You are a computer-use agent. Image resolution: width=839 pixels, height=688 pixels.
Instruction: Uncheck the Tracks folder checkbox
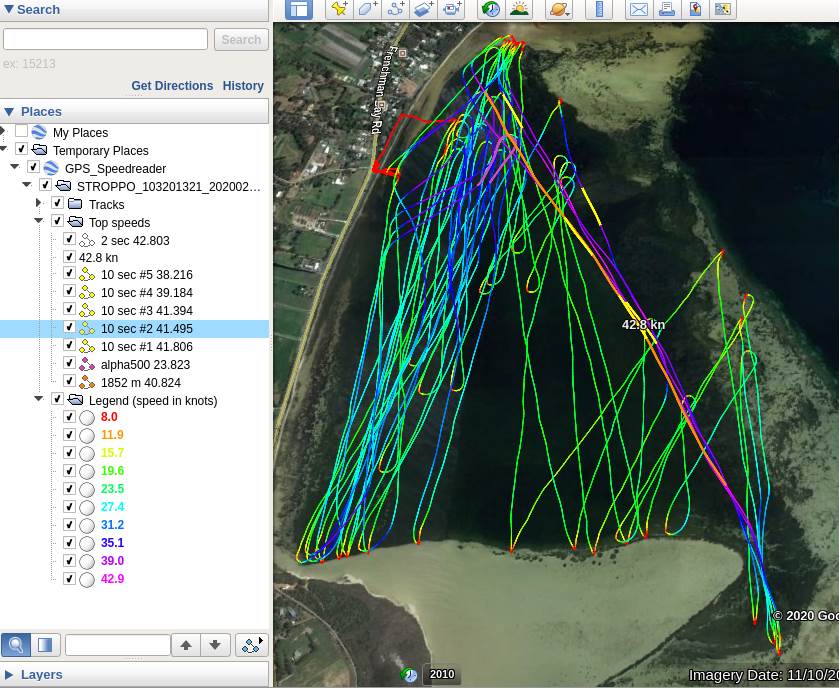[x=57, y=204]
